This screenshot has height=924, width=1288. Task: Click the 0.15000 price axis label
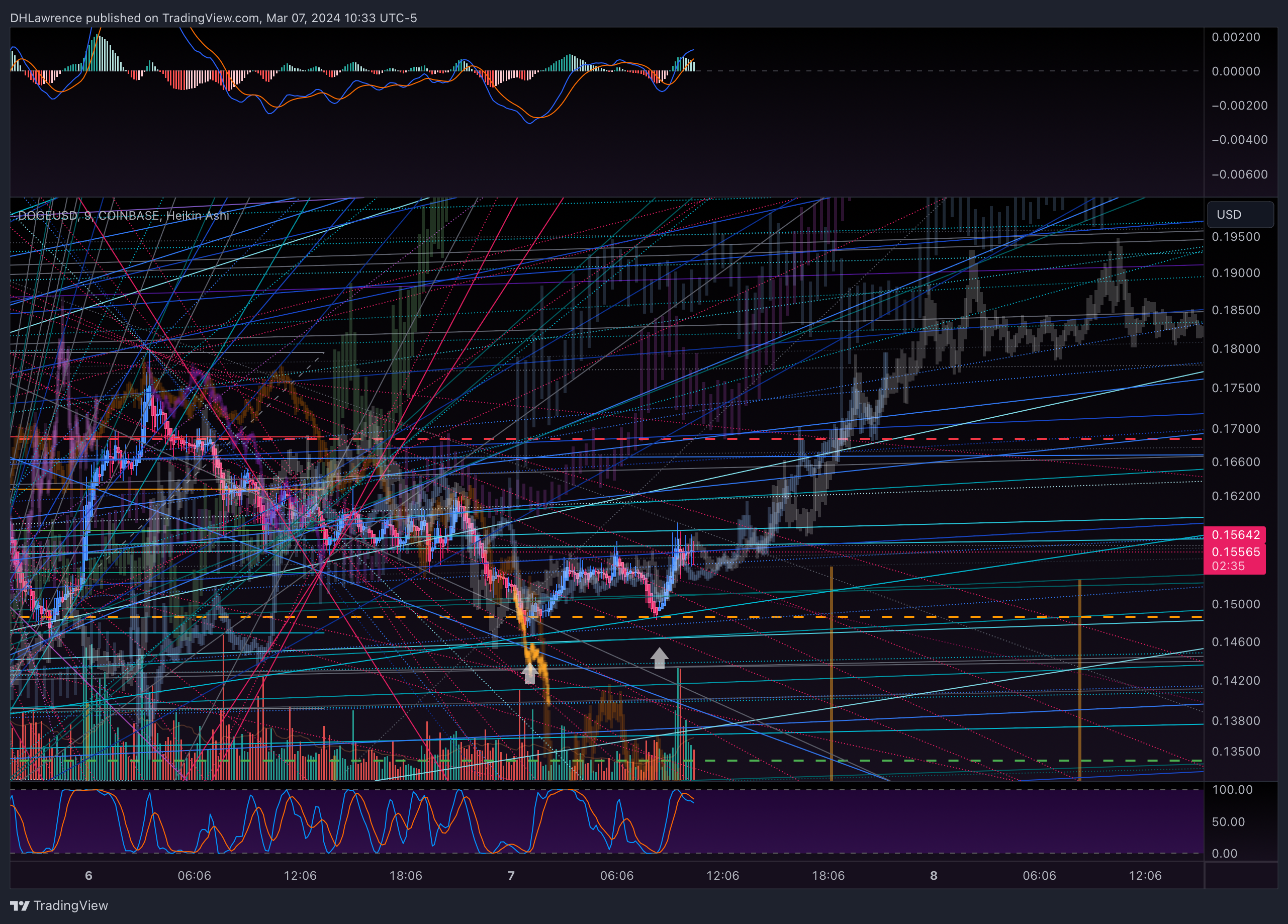[x=1236, y=604]
